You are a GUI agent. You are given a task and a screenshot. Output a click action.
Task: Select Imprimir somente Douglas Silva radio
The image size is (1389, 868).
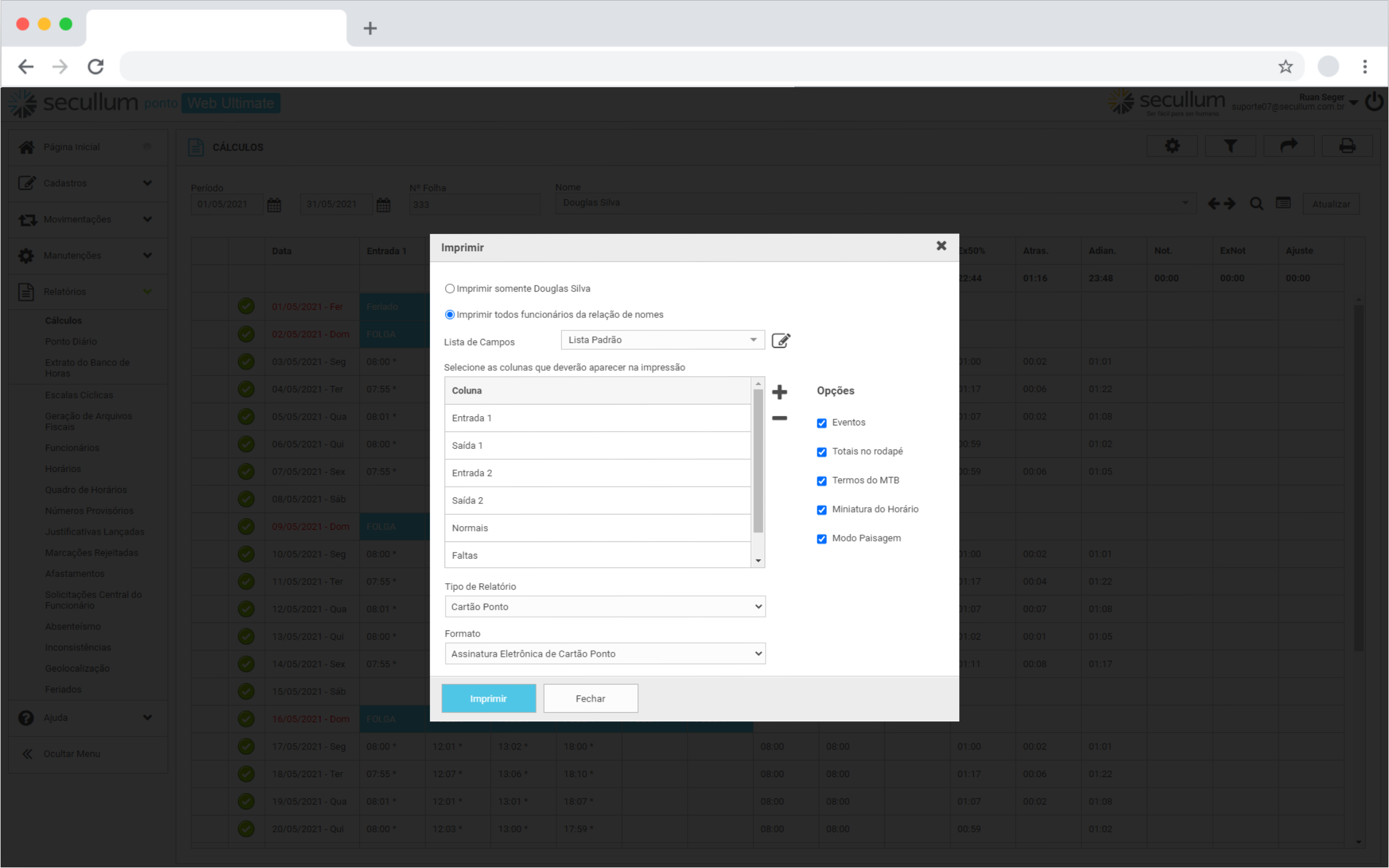point(449,289)
